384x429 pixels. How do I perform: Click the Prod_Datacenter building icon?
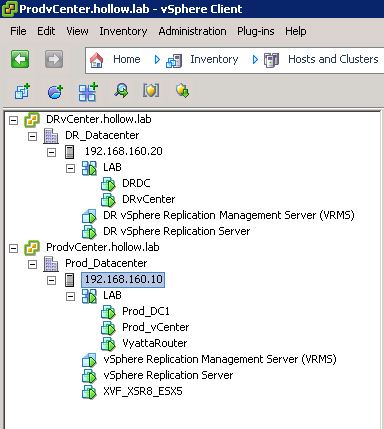[51, 264]
